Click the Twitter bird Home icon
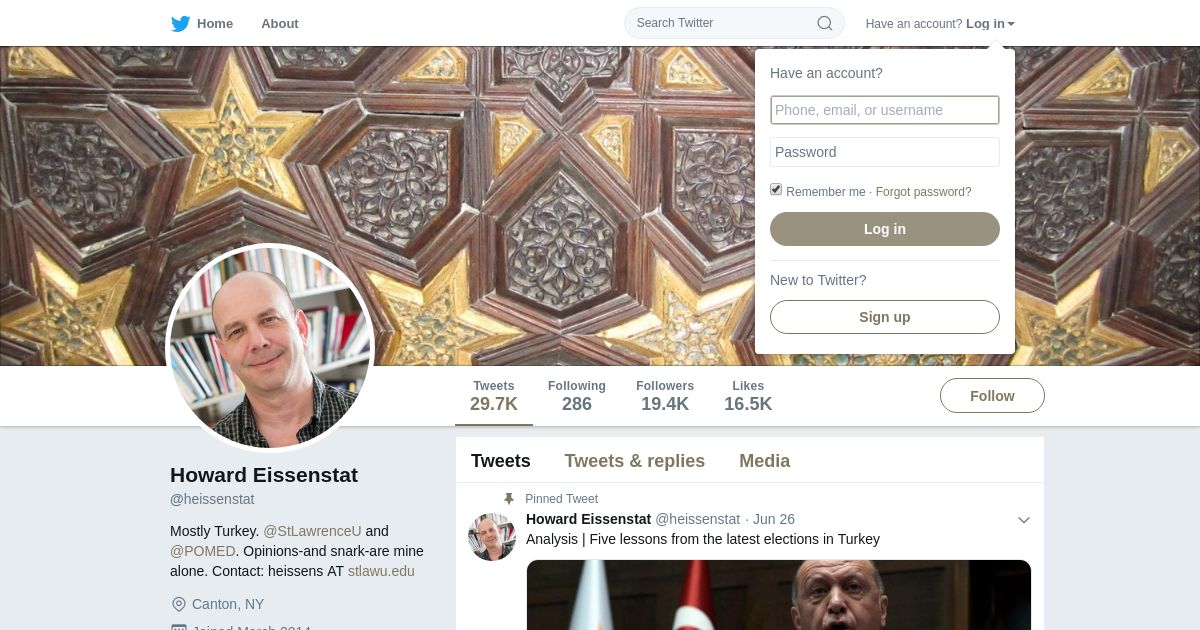 (x=180, y=24)
